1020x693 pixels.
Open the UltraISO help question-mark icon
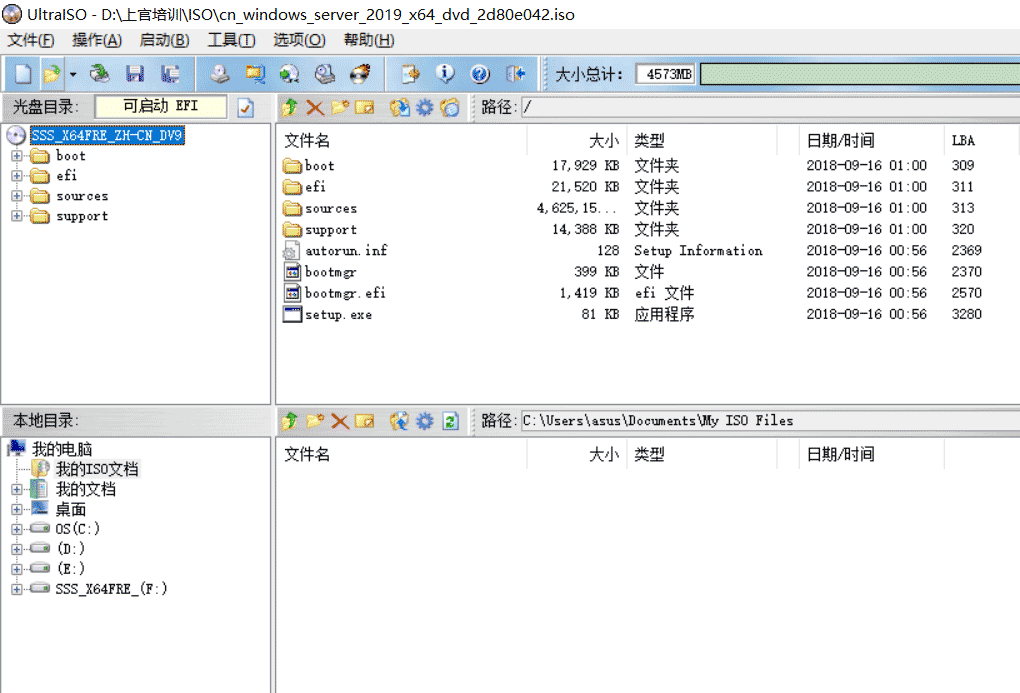[x=478, y=73]
